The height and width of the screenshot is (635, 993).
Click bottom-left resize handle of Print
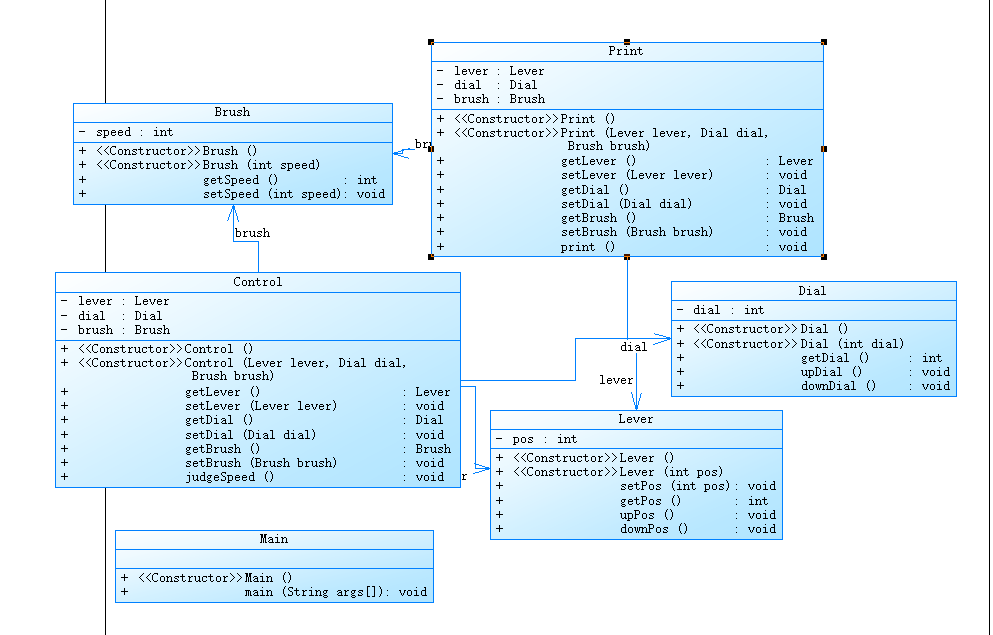tap(431, 257)
